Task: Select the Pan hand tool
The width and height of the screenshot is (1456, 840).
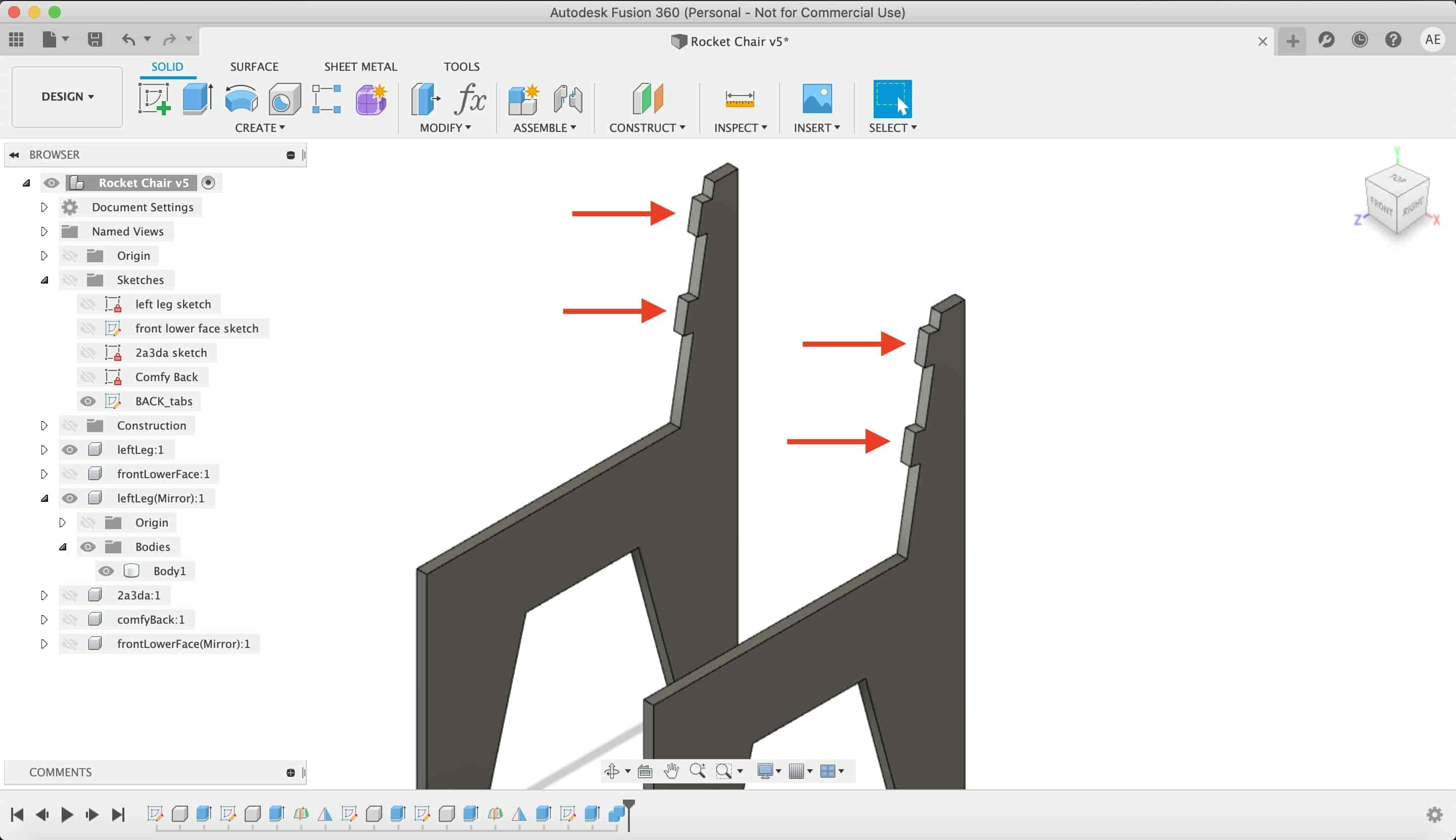Action: 670,771
